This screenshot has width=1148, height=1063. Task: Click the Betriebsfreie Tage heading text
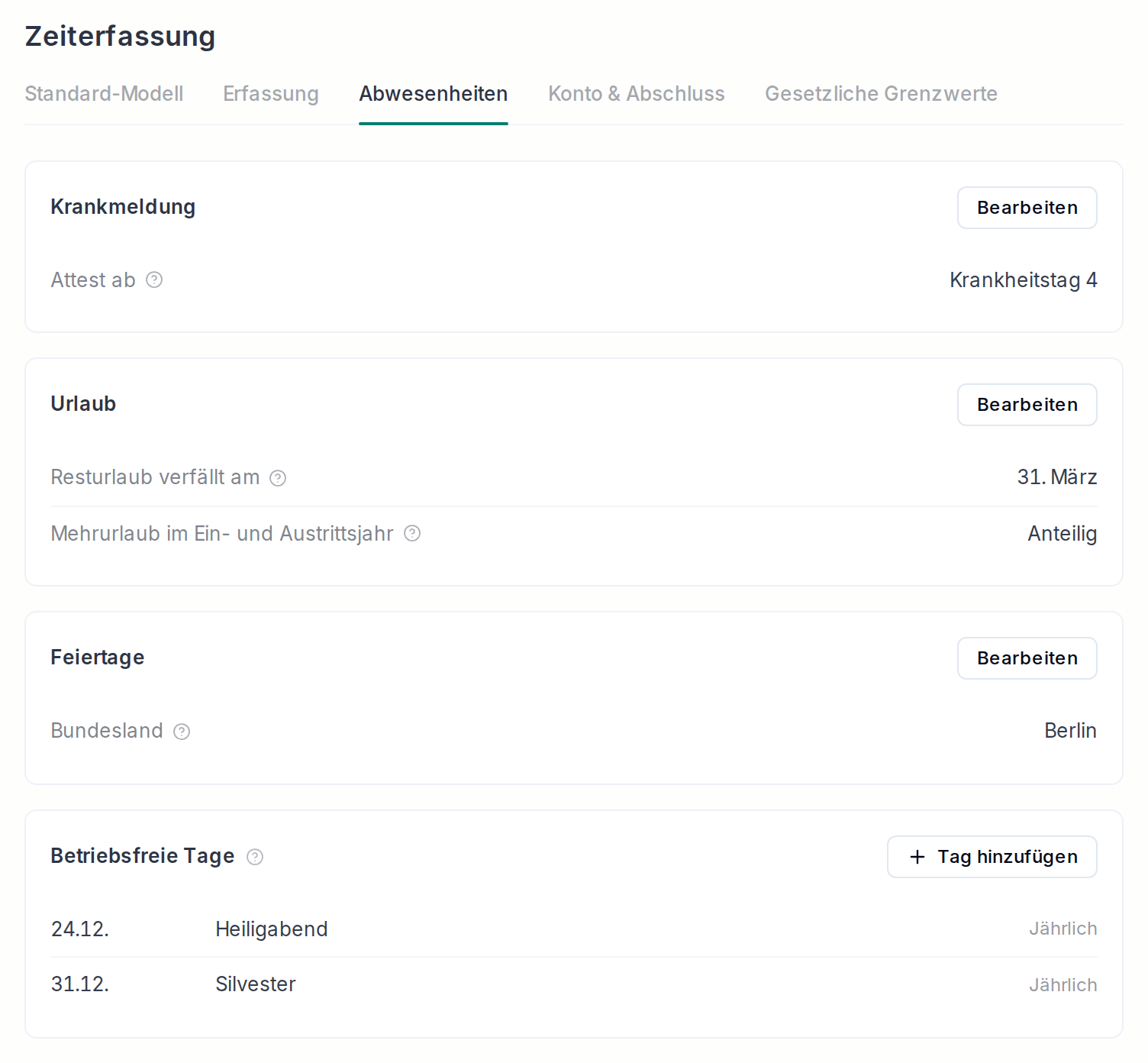click(143, 856)
